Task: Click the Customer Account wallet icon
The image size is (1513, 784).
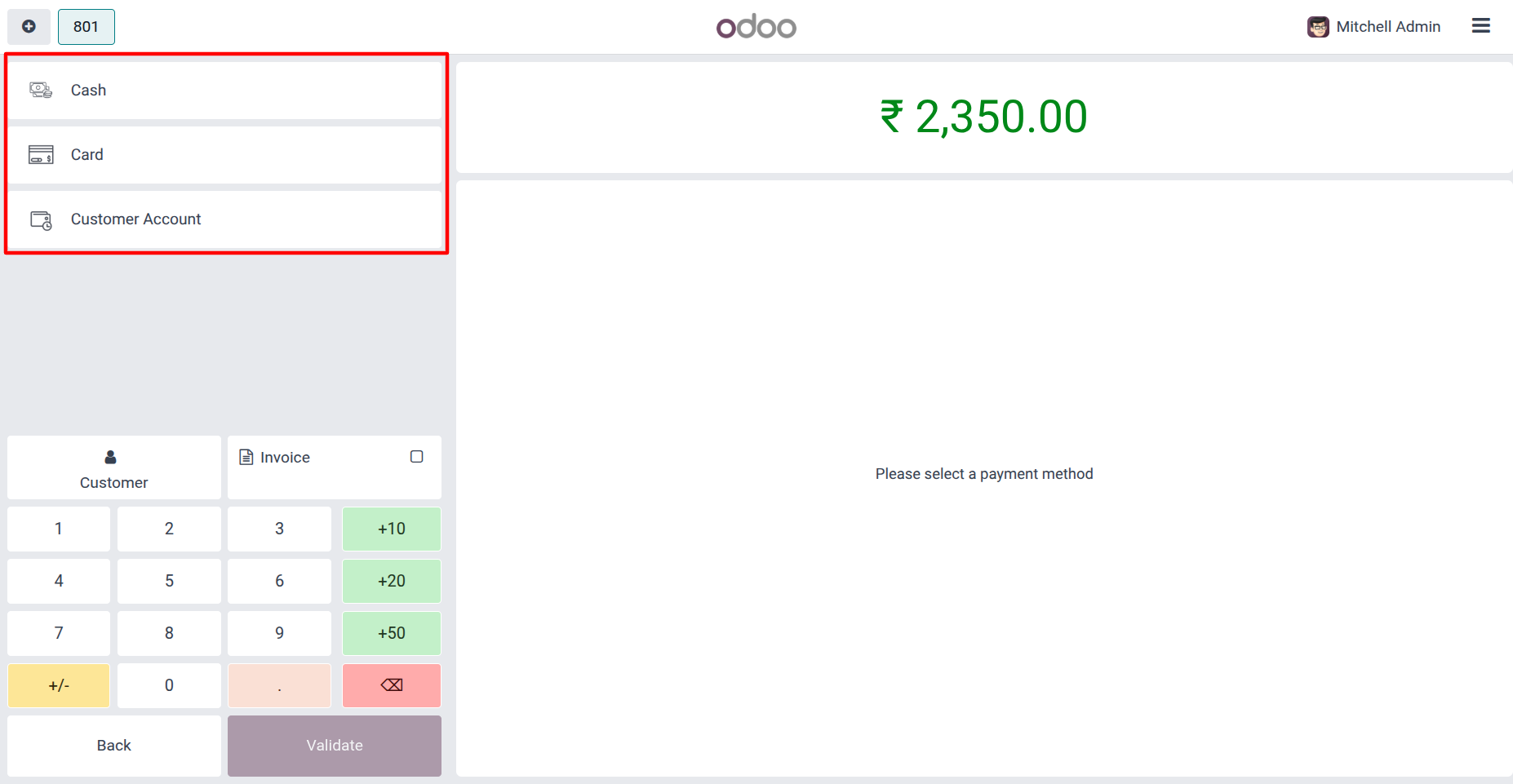Action: point(41,219)
